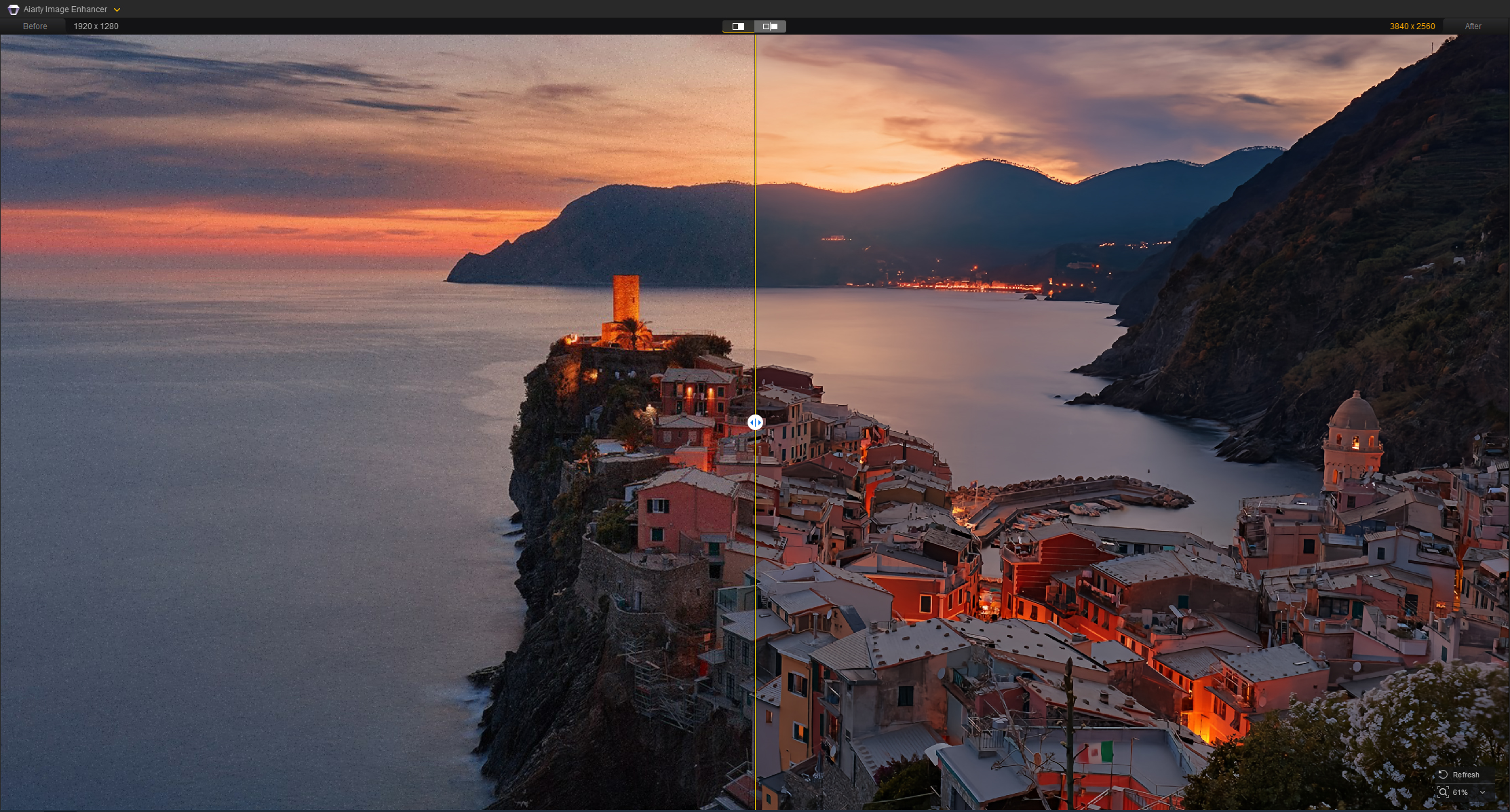Open the Aiarty Image Enhancer title dropdown arrow
The width and height of the screenshot is (1510, 812).
(117, 9)
